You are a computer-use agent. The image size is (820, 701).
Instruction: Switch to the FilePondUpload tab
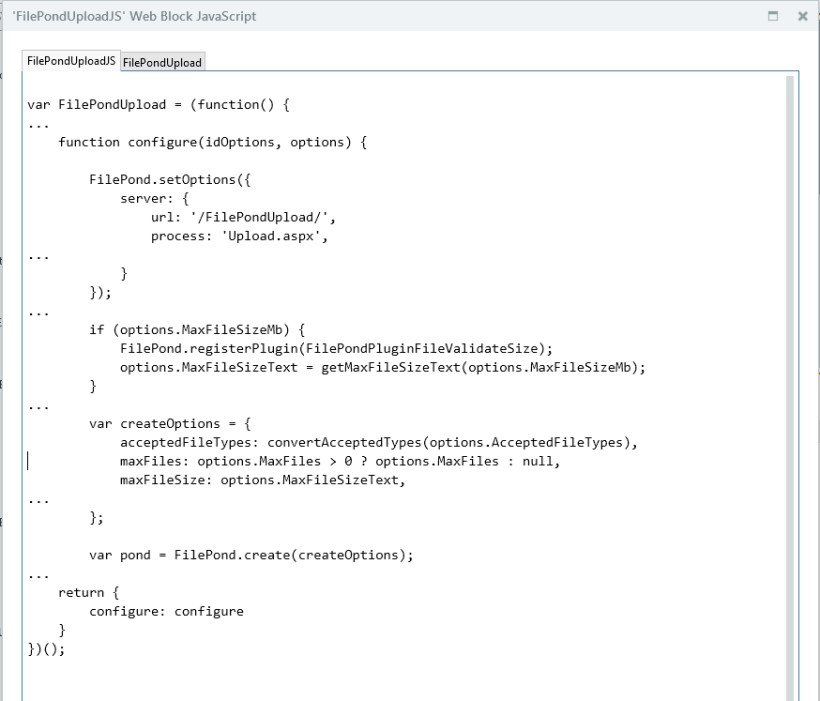[162, 61]
